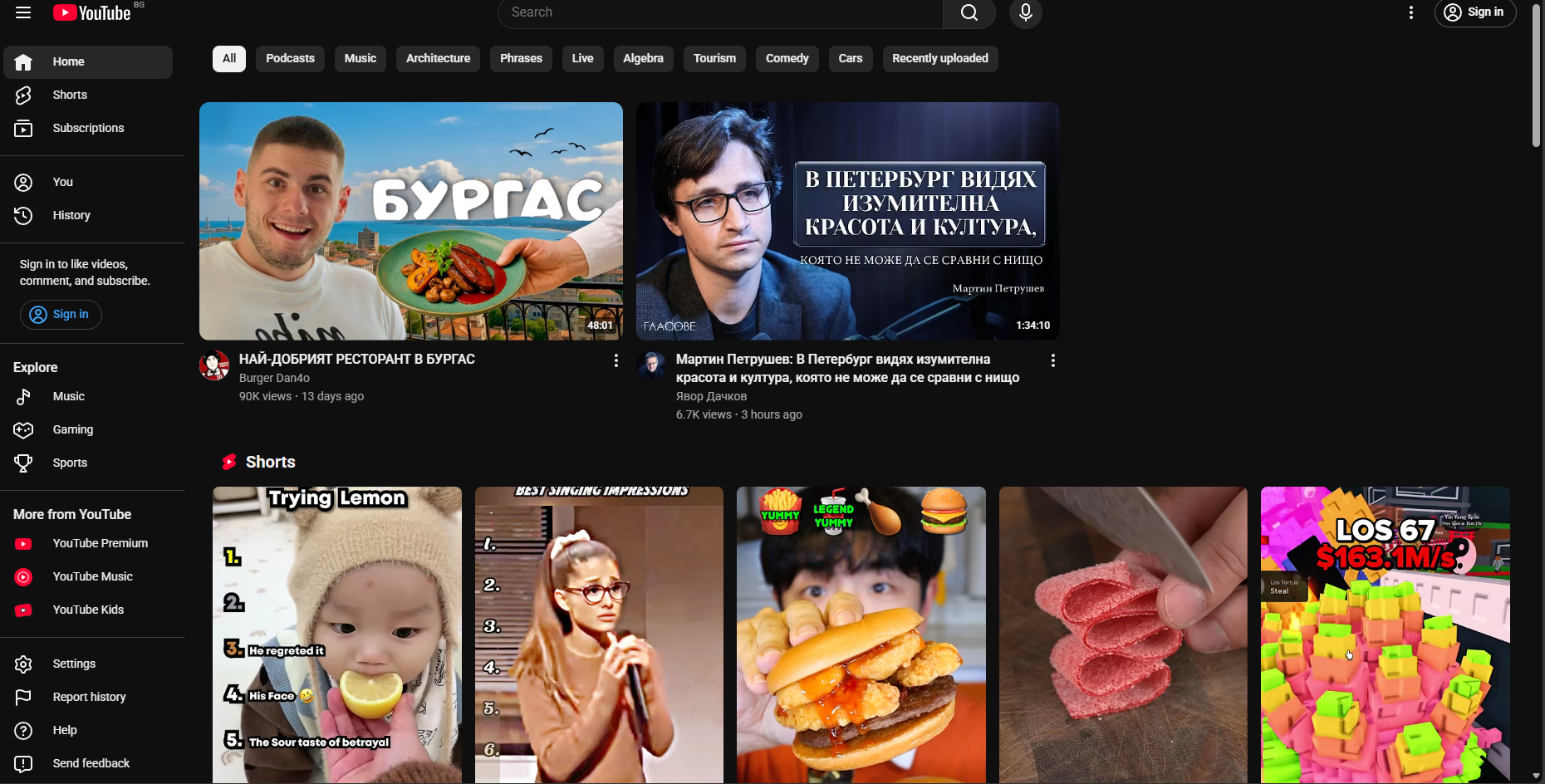Open Явор Дачков channel avatar
Screen dimensions: 1545x784
(x=651, y=365)
